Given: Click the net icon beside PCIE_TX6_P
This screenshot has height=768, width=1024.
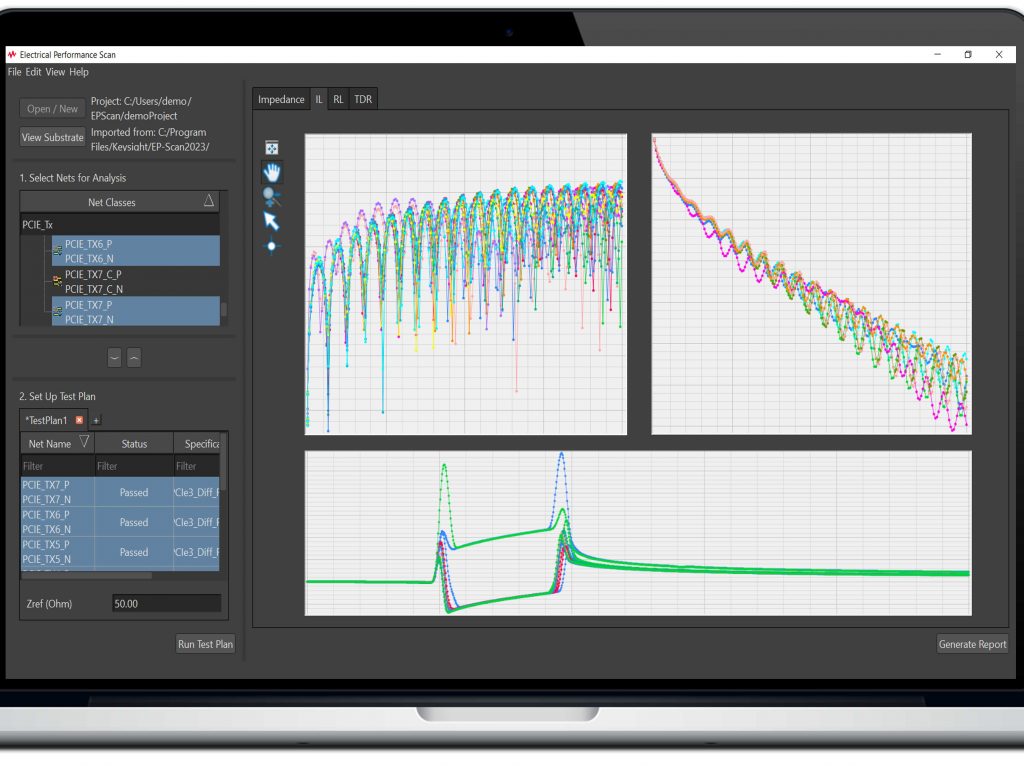Looking at the screenshot, I should coord(57,250).
